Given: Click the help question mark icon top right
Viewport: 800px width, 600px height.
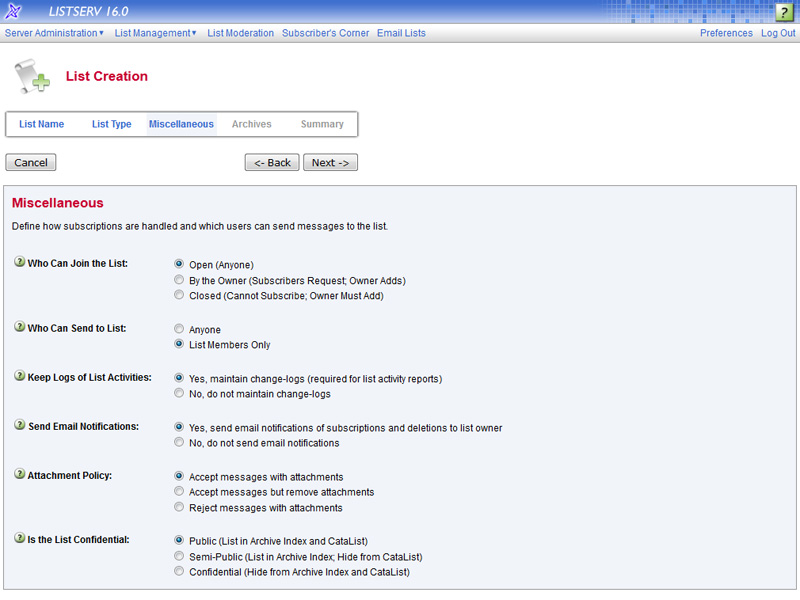Looking at the screenshot, I should [785, 12].
